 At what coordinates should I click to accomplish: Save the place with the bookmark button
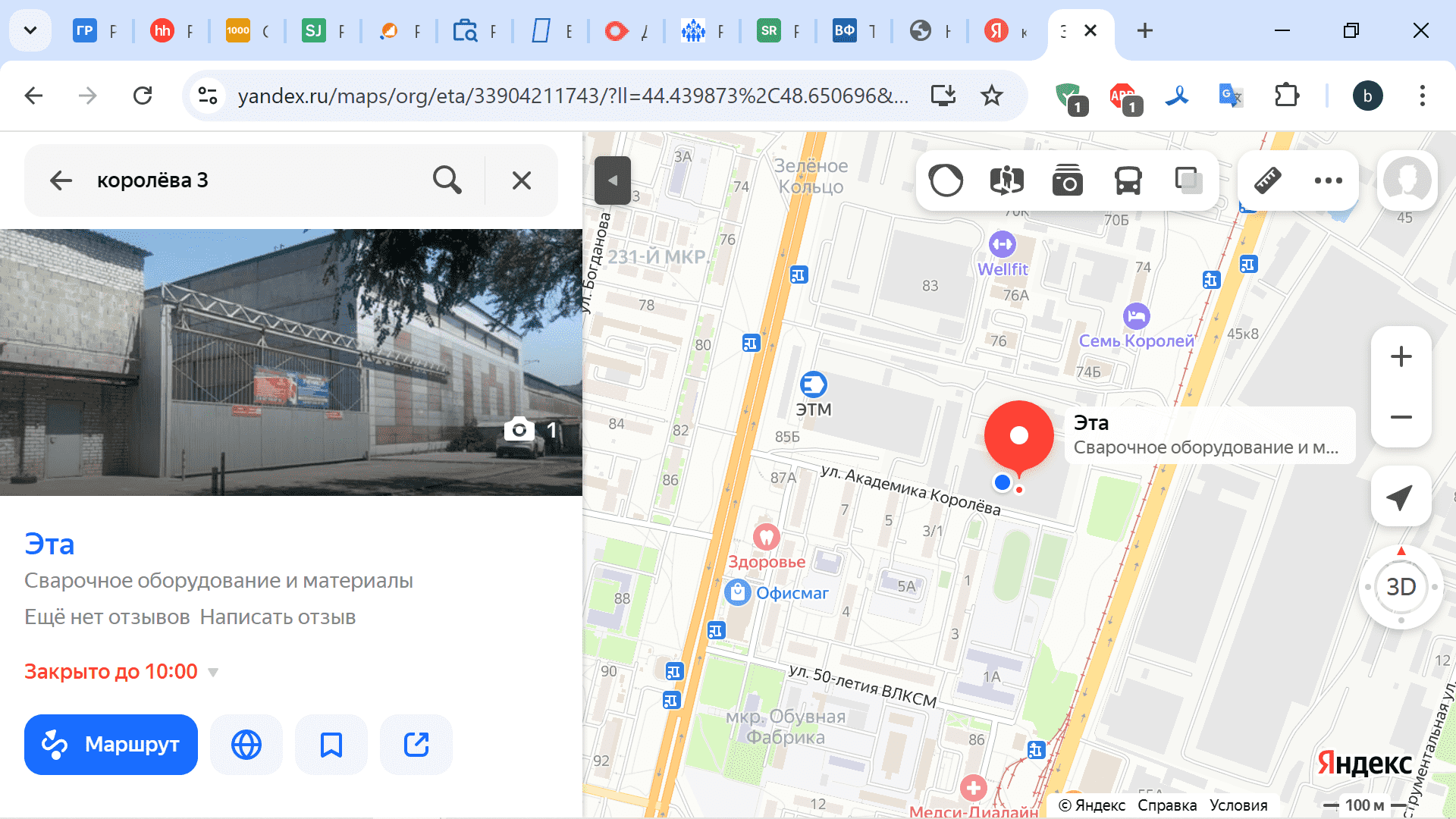[331, 745]
